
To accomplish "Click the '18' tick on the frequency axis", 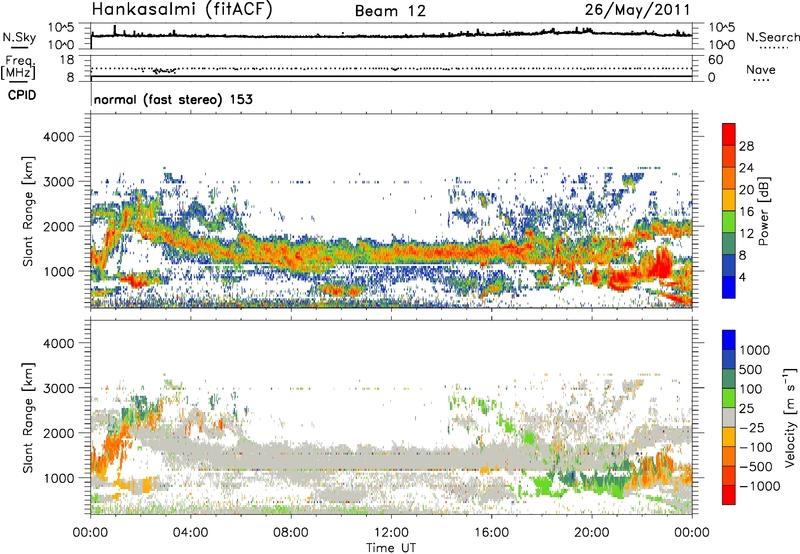I will click(67, 60).
